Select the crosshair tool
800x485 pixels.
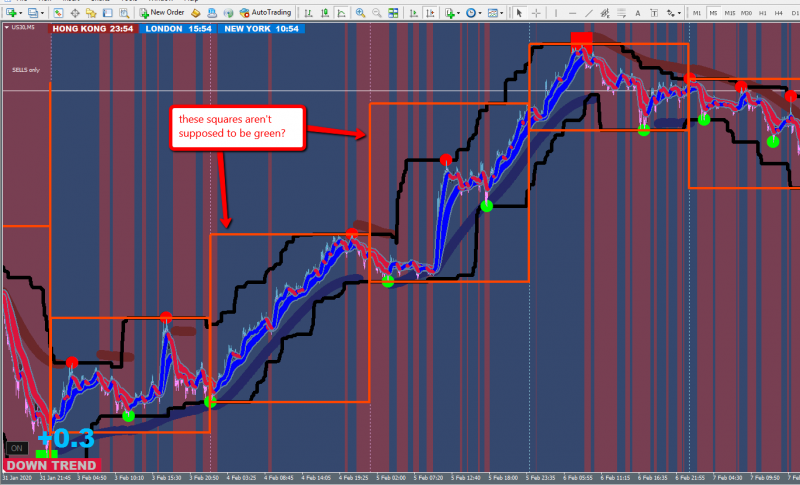[x=536, y=13]
